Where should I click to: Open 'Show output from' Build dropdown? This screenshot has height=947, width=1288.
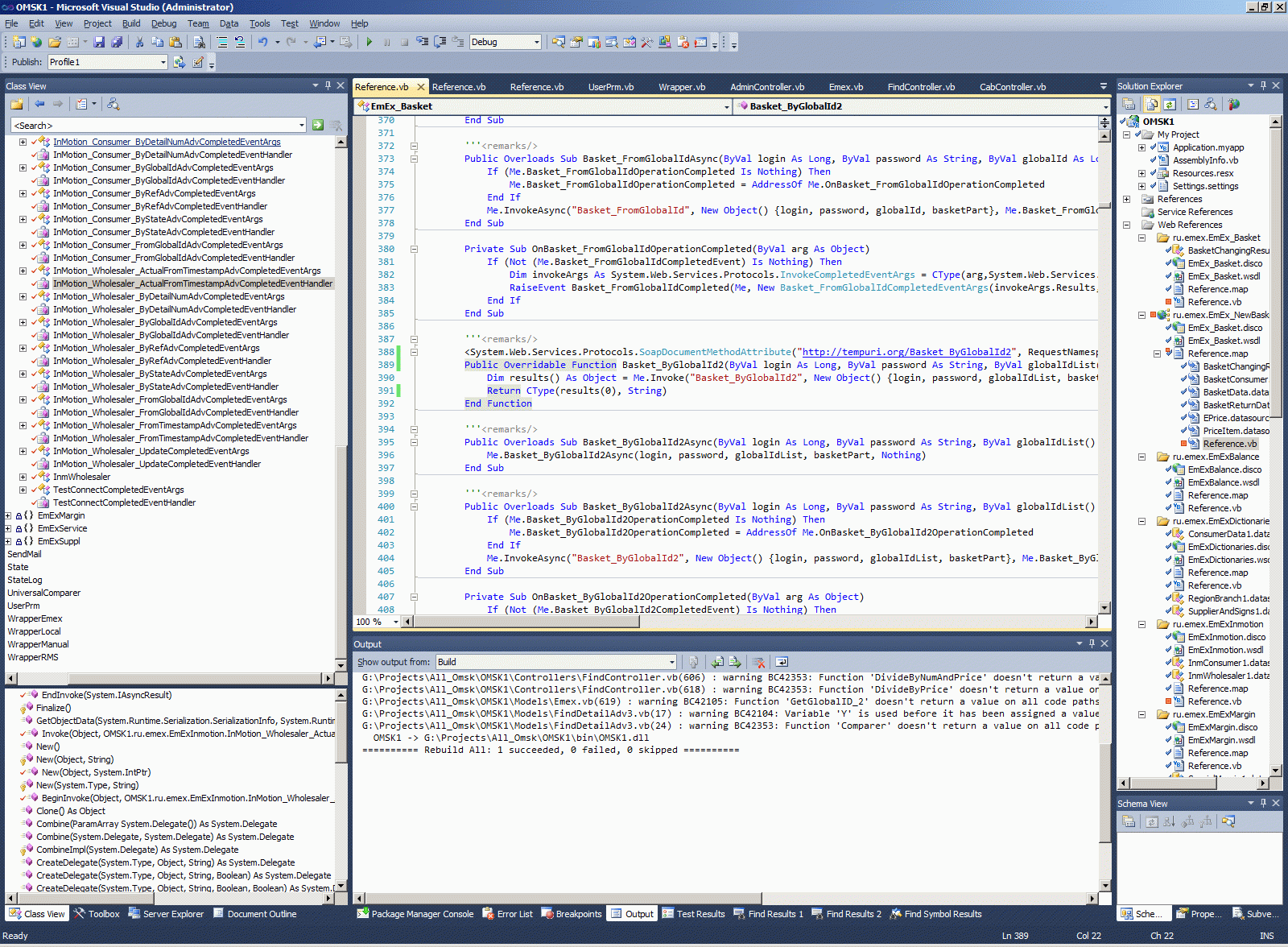(671, 662)
